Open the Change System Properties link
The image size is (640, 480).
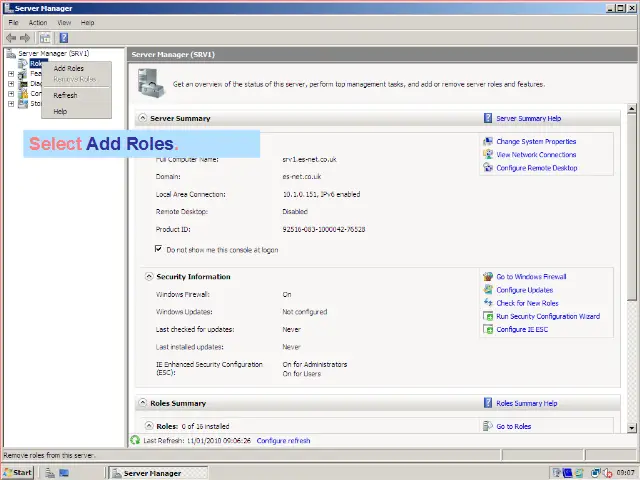click(x=536, y=142)
